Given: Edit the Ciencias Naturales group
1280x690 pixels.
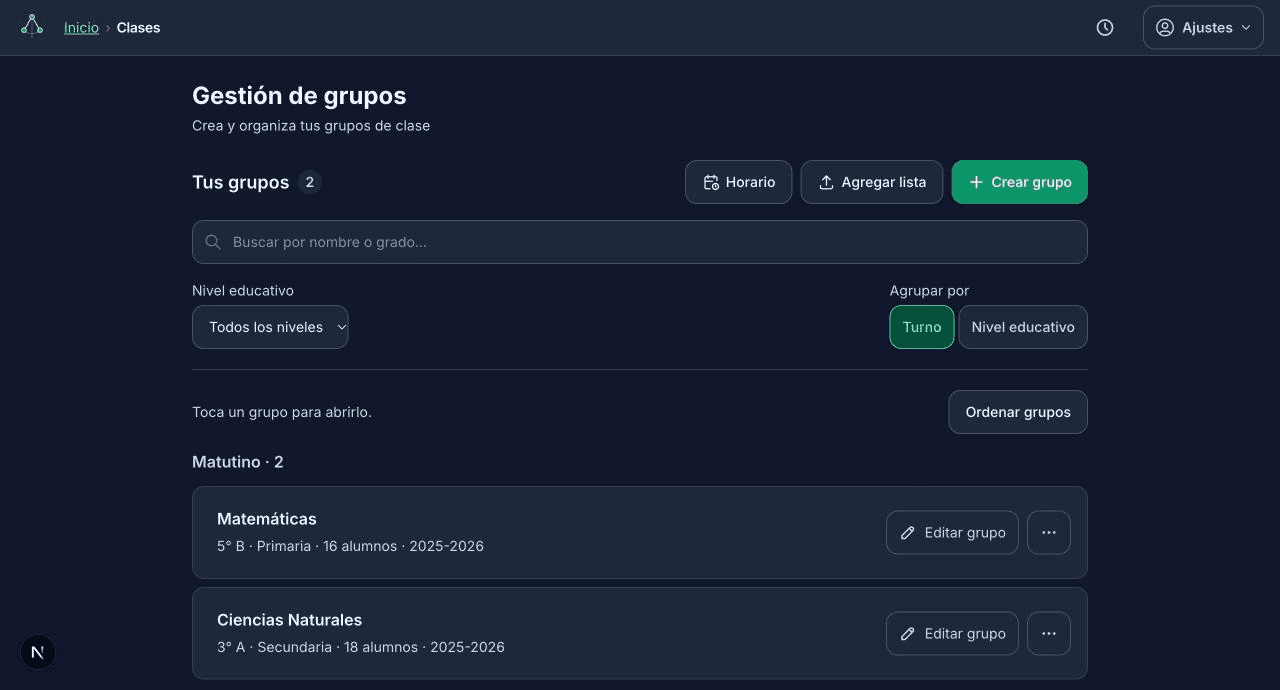Looking at the screenshot, I should coord(952,633).
